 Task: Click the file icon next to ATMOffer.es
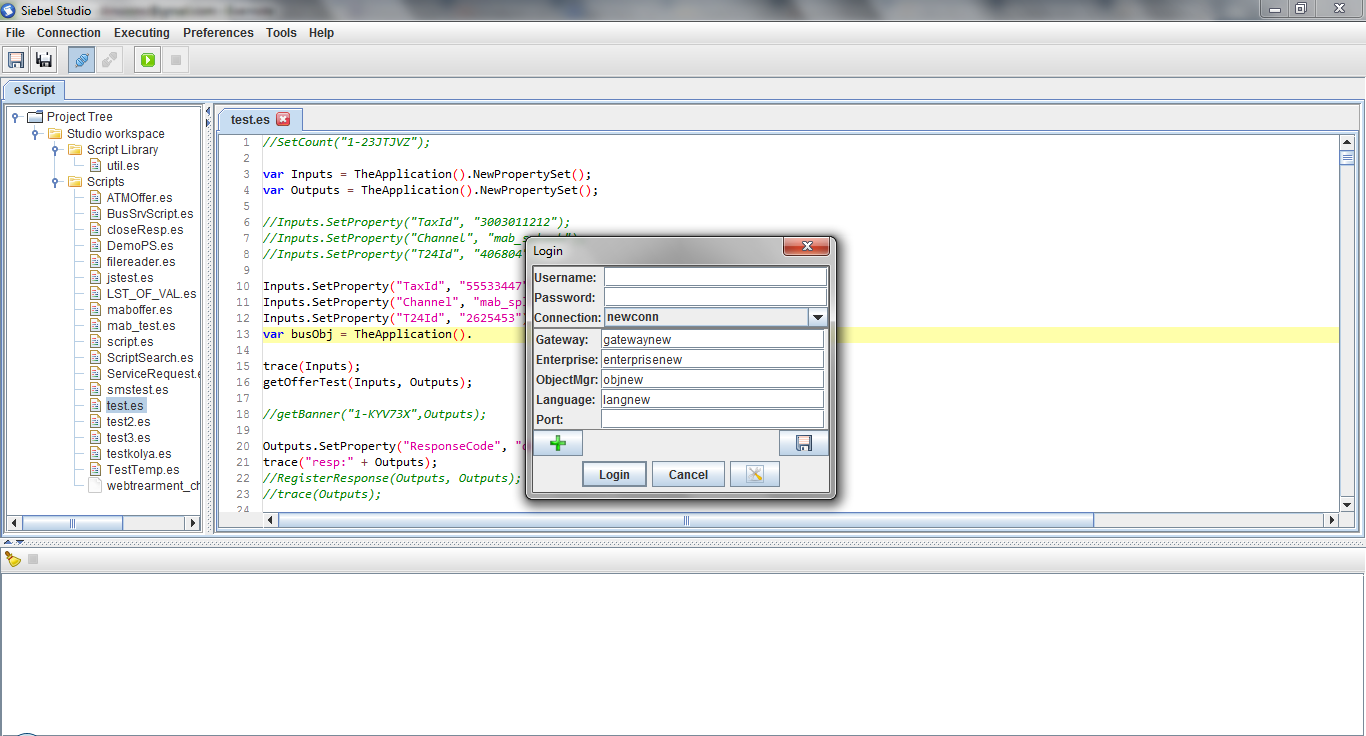click(x=96, y=197)
